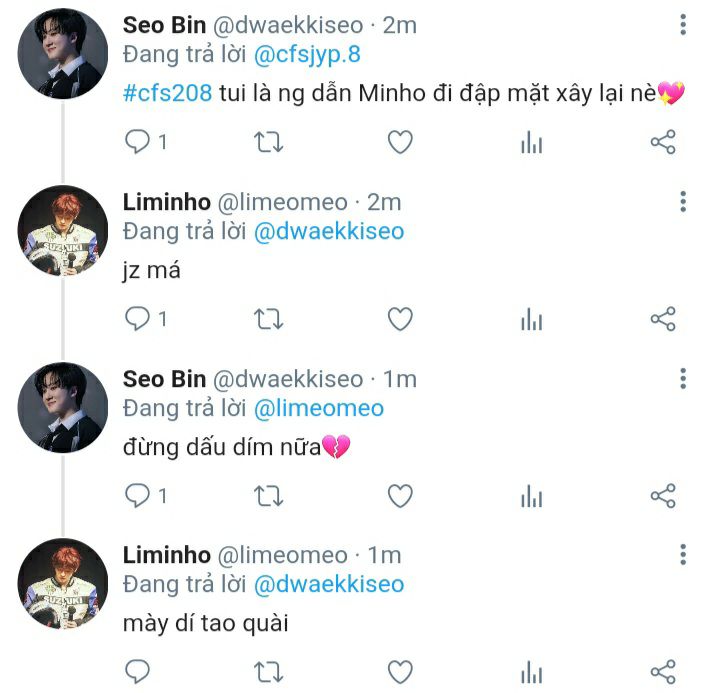Reply to Liminho's "jz má" tweet
Viewport: 720px width, 693px height.
coord(137,319)
